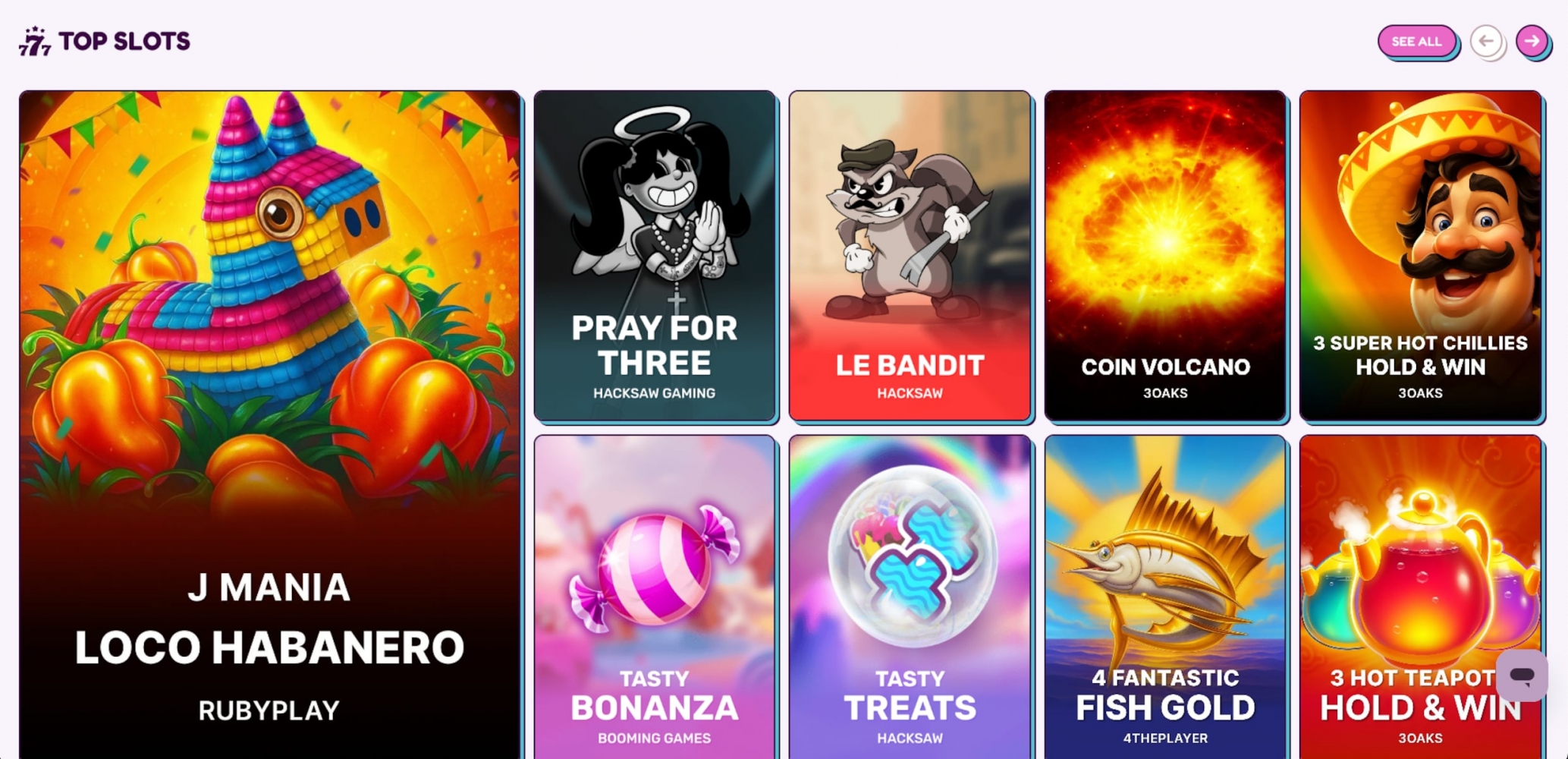Open 3 Hot Teapot Hold & Win

(1420, 597)
